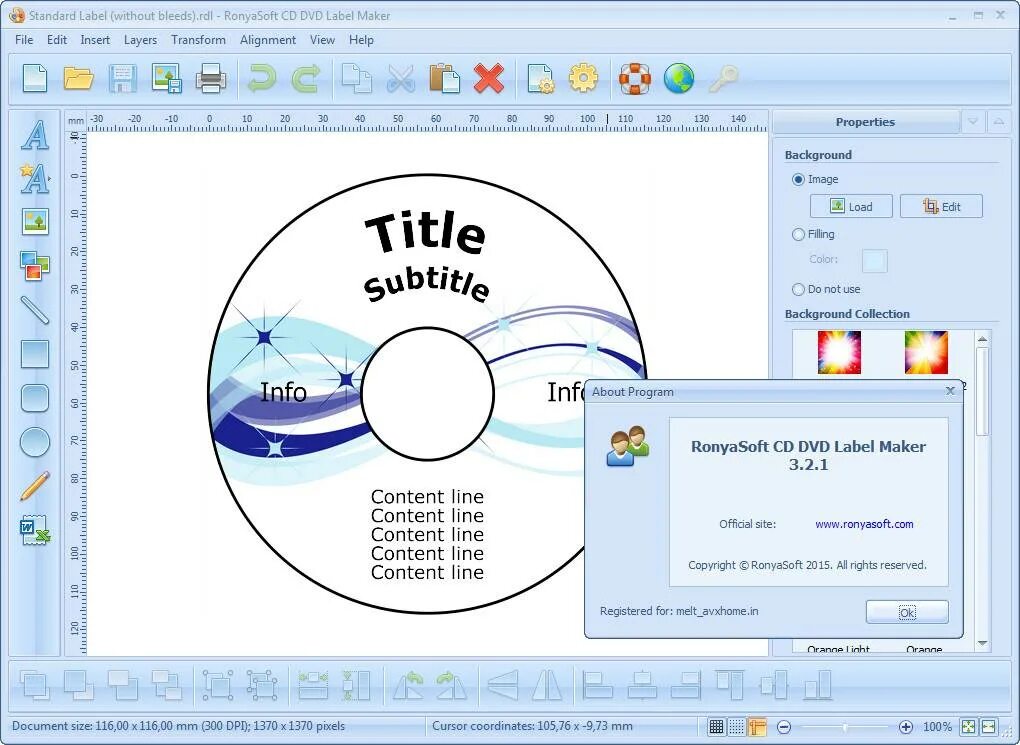Open the Help menu
Viewport: 1020px width, 745px height.
[361, 40]
